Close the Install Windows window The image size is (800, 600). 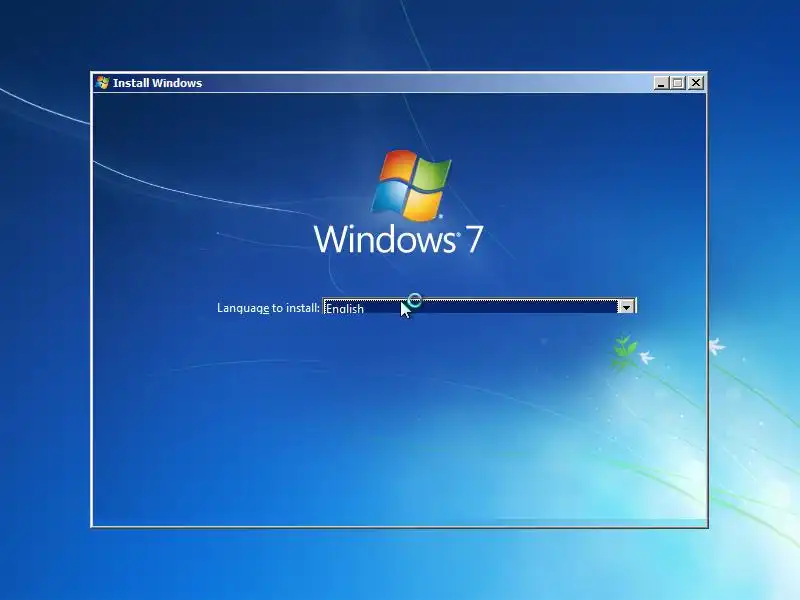point(695,83)
